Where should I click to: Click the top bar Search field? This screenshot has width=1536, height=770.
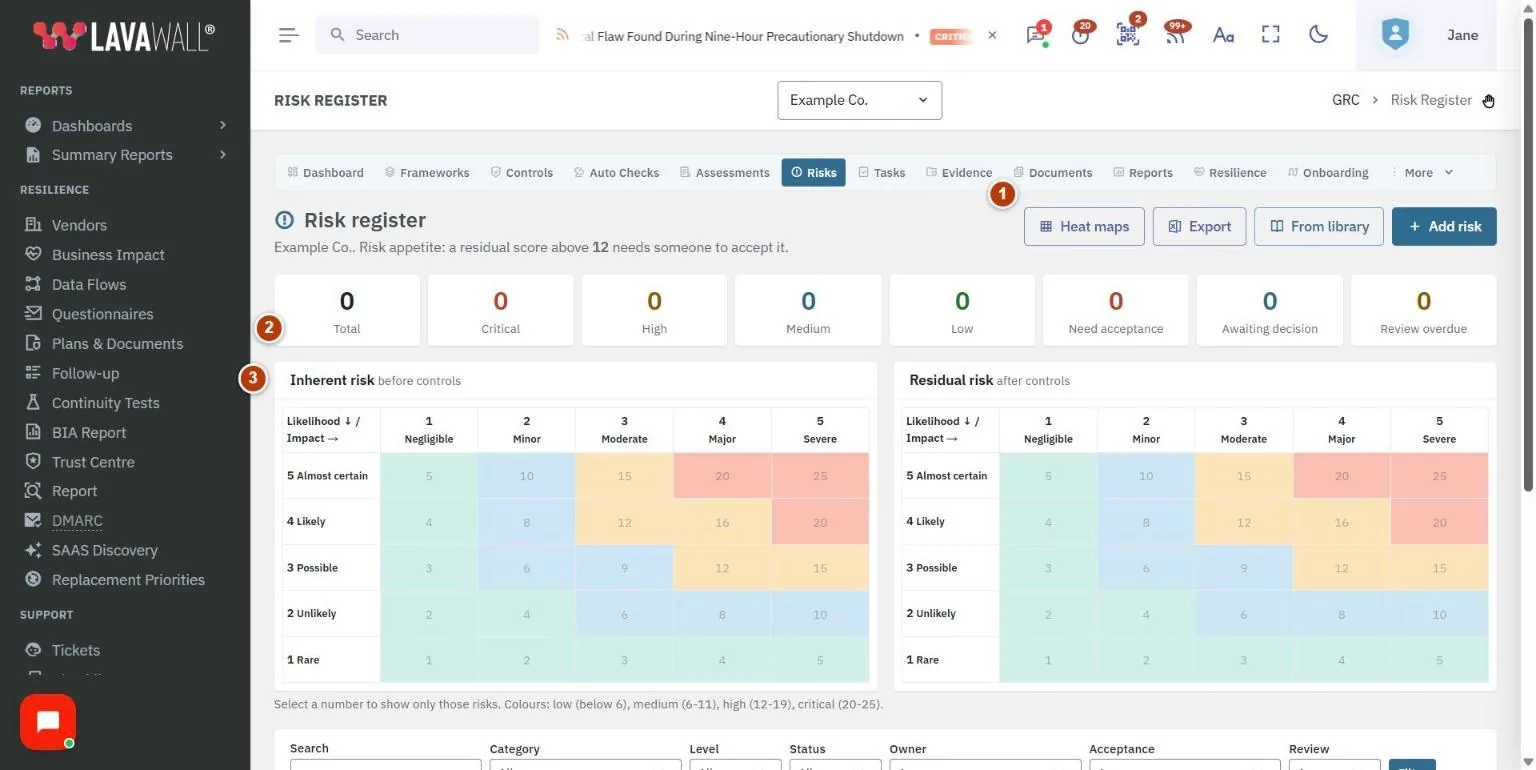point(428,35)
